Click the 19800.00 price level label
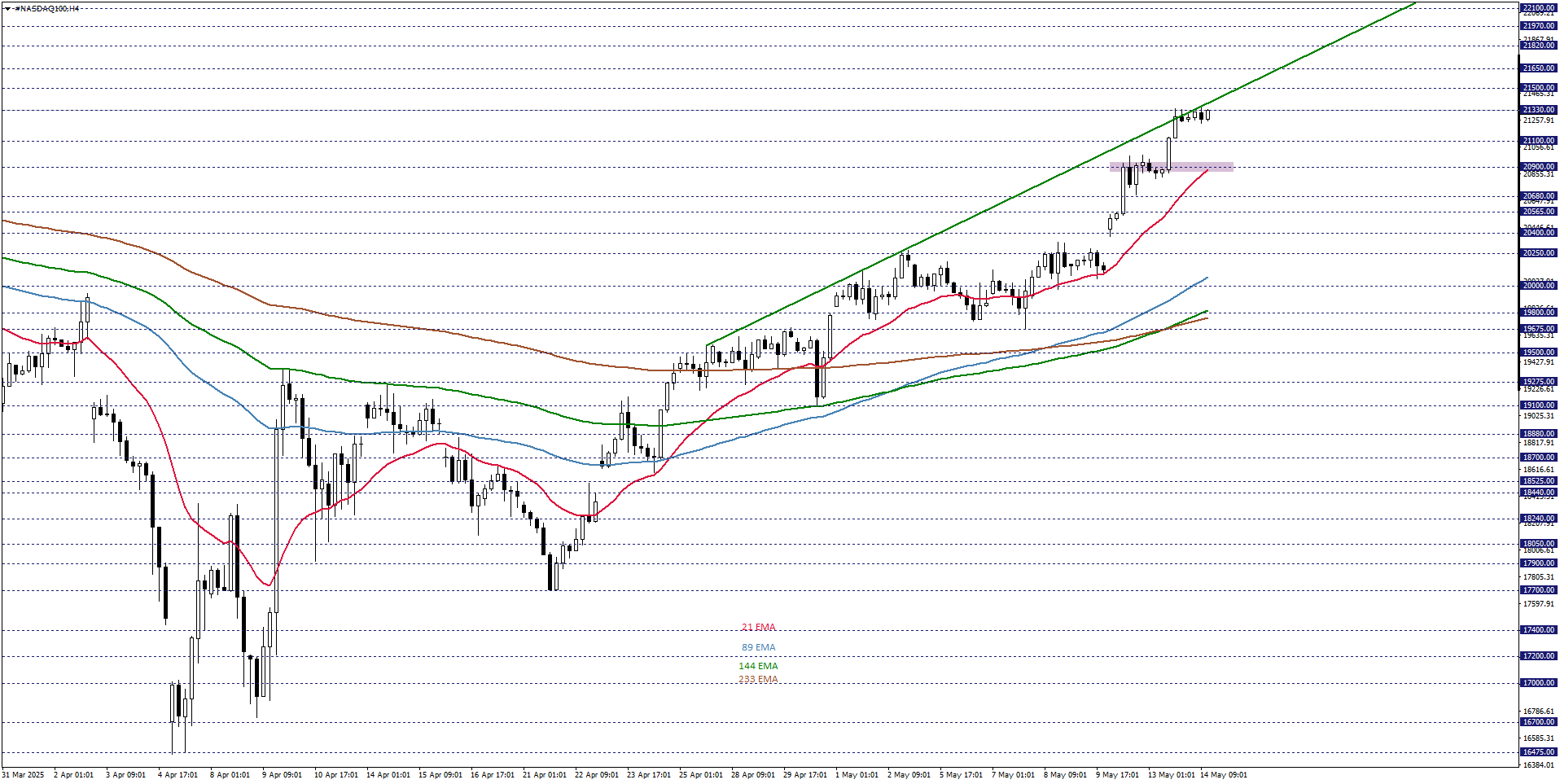Viewport: 1560px width, 784px height. 1539,313
